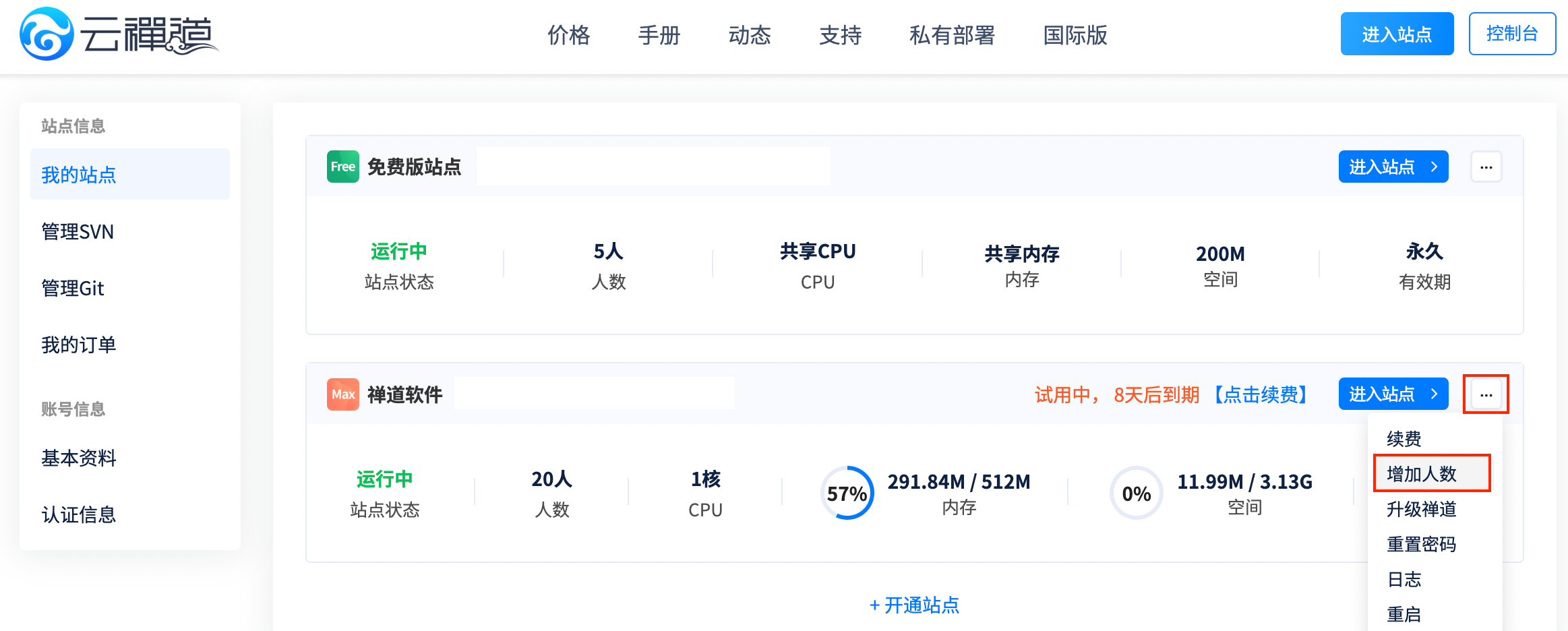Open the free site's more options menu
This screenshot has height=631, width=1568.
pyautogui.click(x=1486, y=167)
